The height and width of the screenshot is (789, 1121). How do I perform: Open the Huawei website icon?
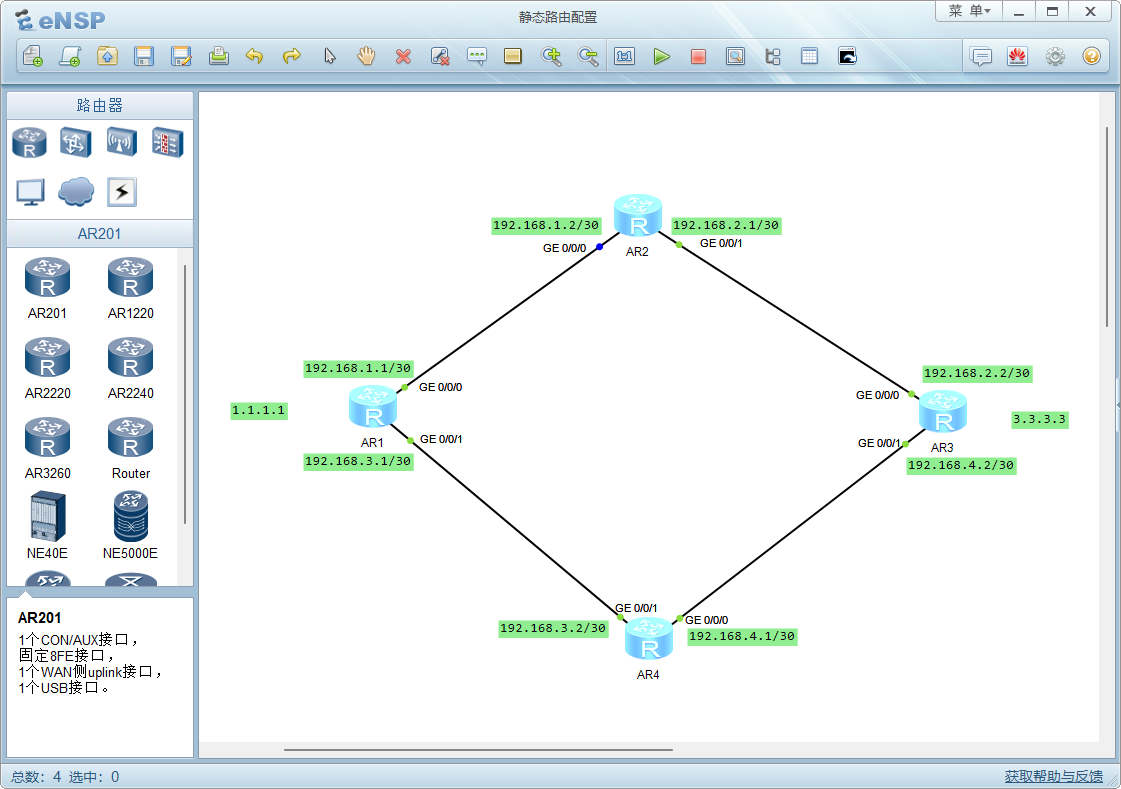pyautogui.click(x=1017, y=56)
